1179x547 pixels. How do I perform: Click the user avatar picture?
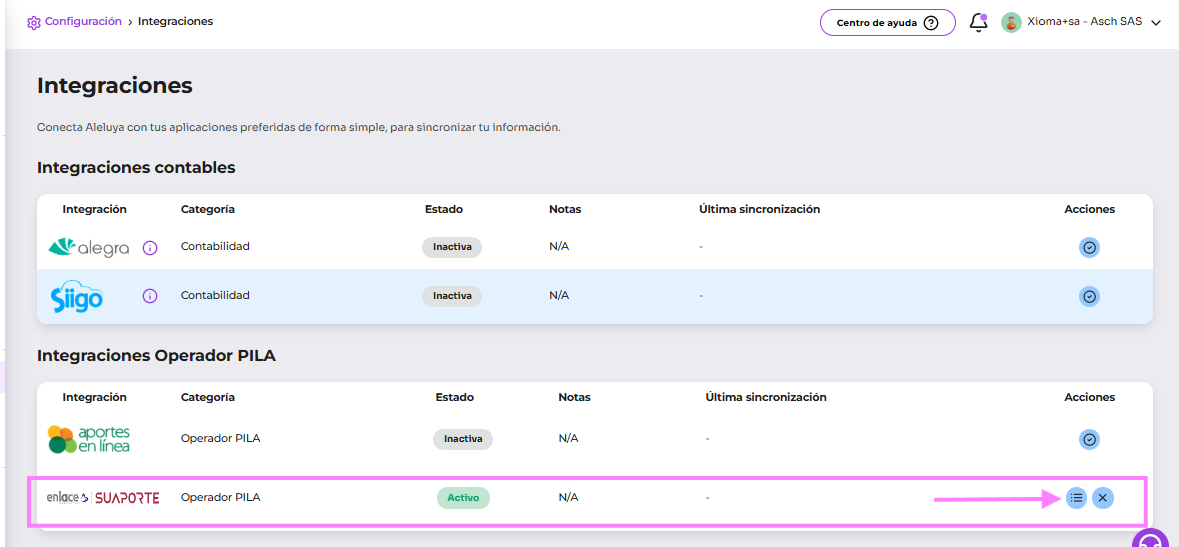1011,22
